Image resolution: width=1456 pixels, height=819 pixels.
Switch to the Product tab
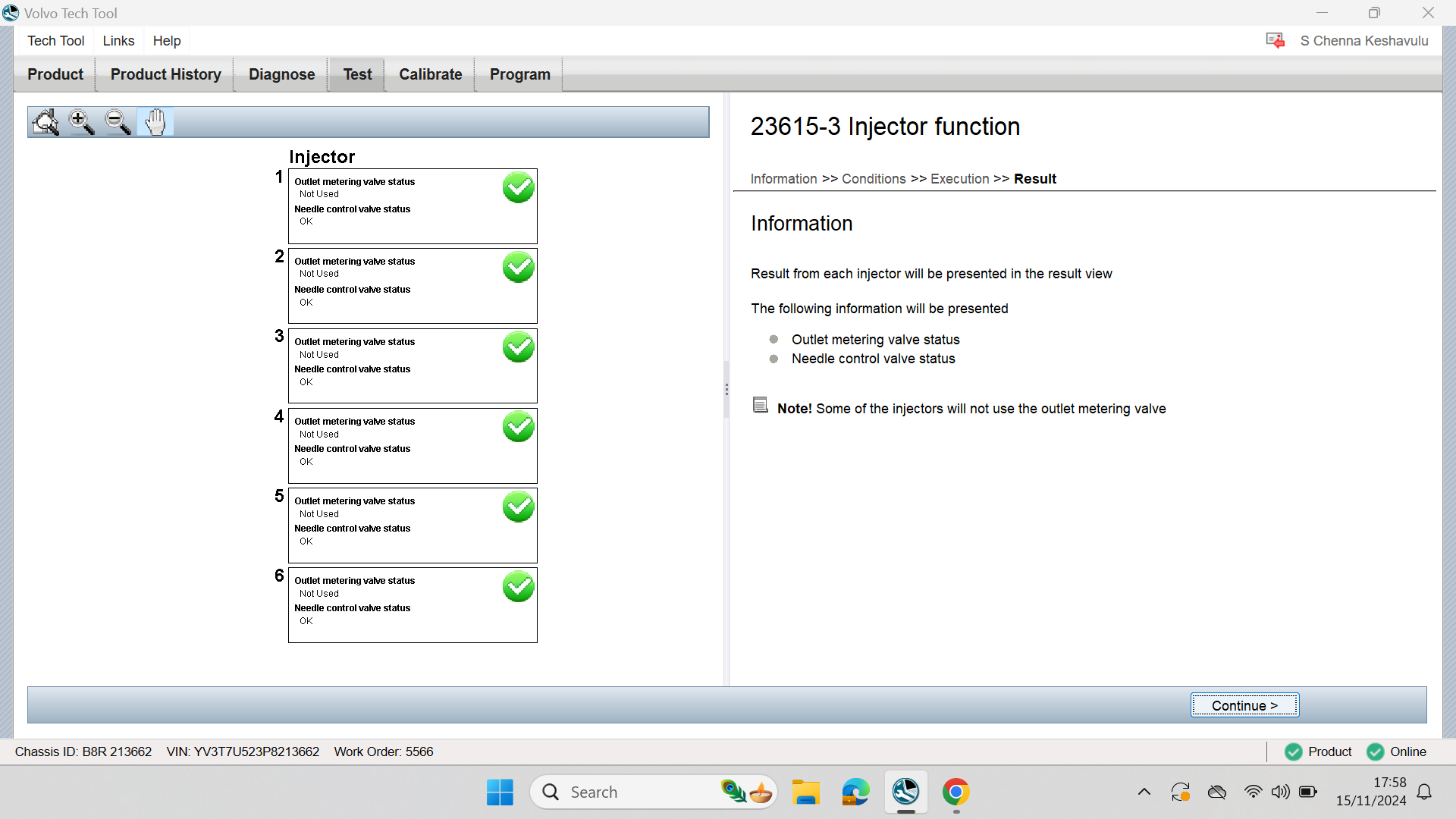[x=55, y=74]
